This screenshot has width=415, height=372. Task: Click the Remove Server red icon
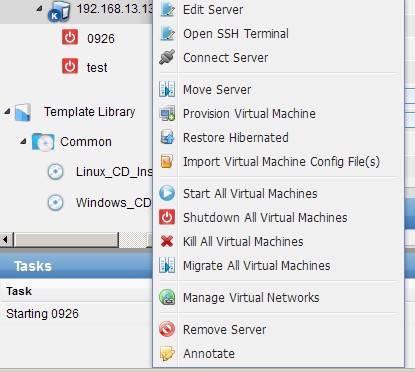(x=167, y=329)
